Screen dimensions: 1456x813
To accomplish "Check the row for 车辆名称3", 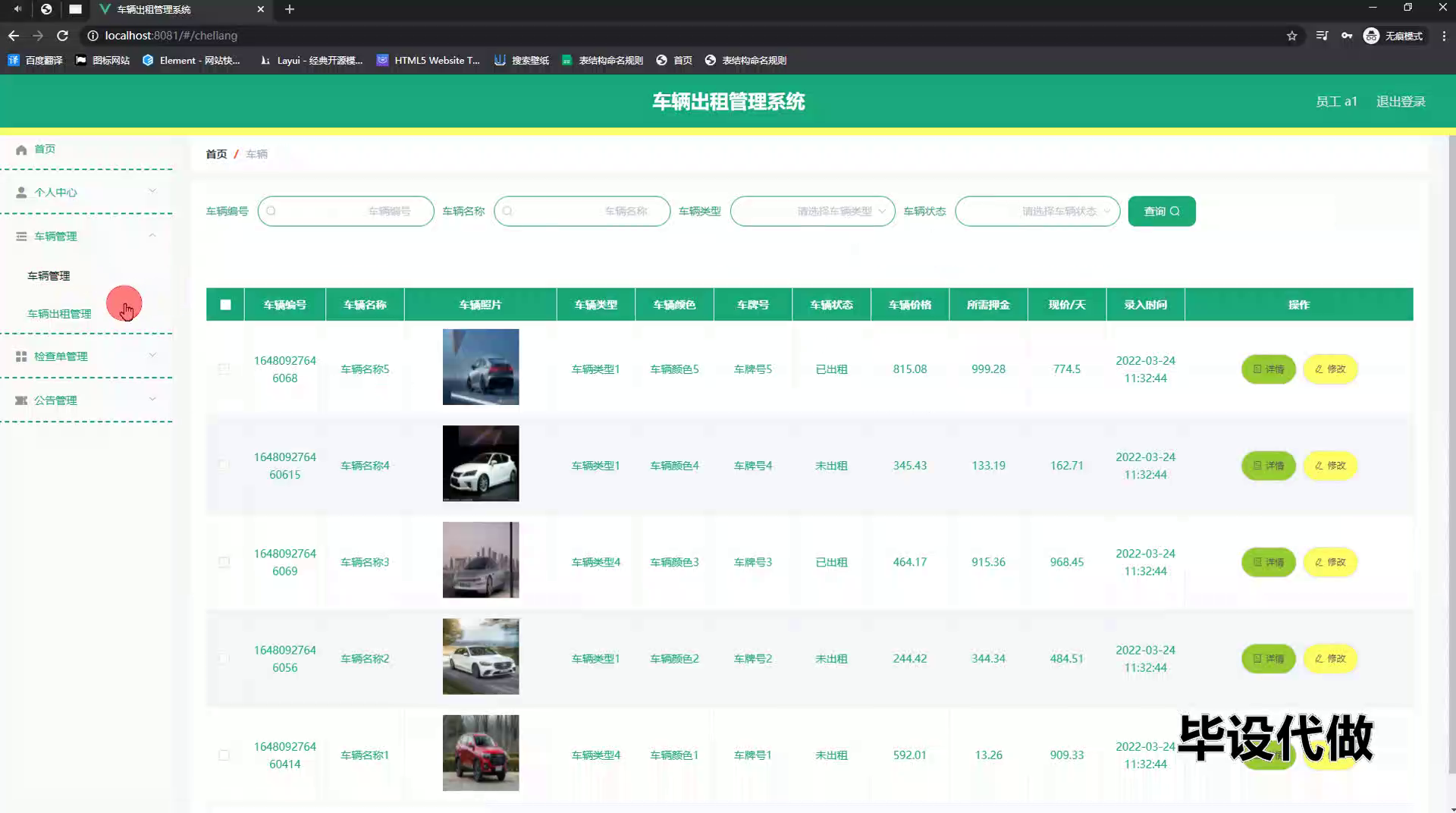I will pos(224,562).
